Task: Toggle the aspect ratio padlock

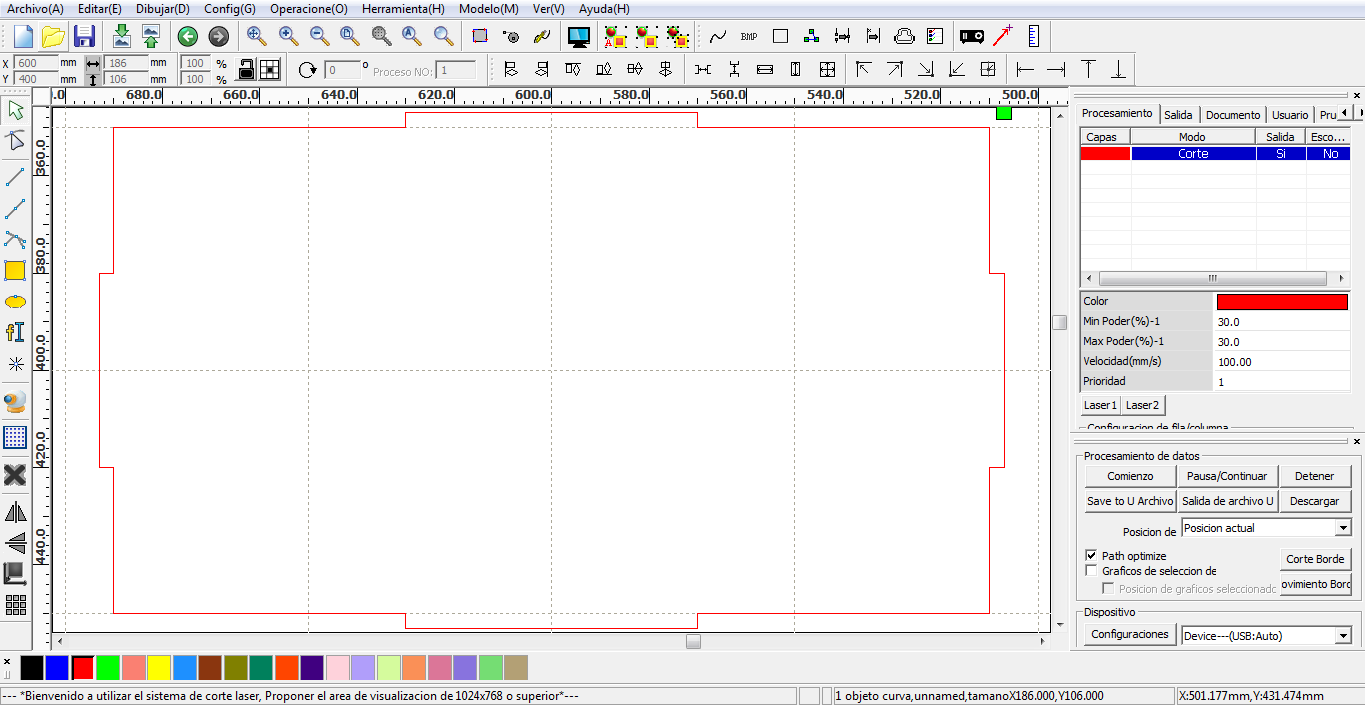Action: coord(245,70)
